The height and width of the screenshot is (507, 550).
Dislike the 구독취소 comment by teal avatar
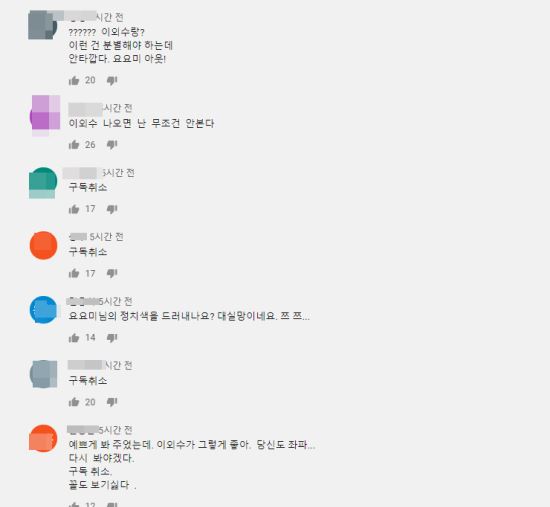112,209
